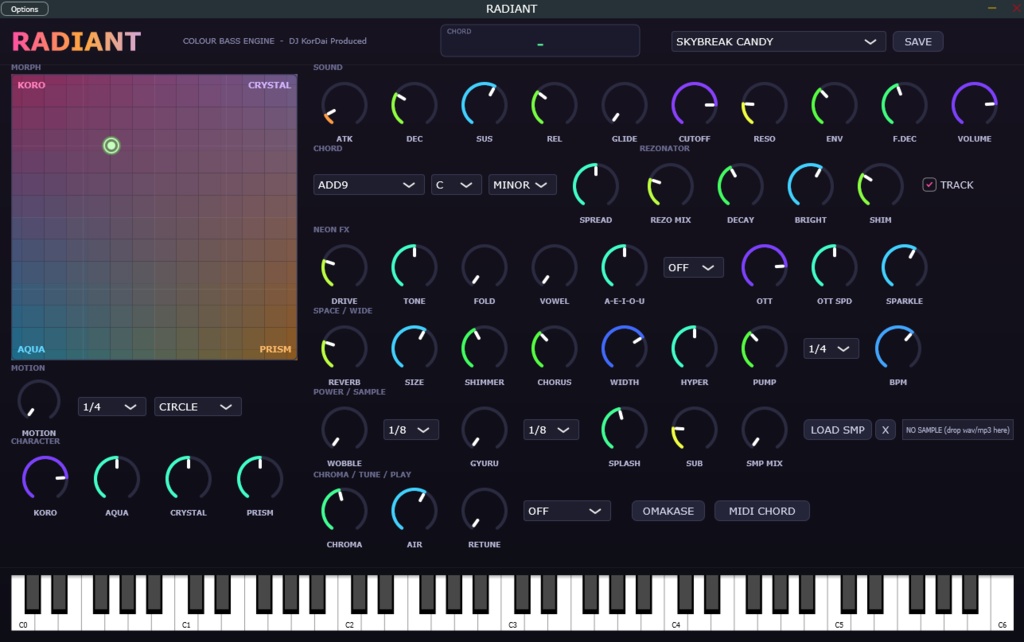Image resolution: width=1024 pixels, height=642 pixels.
Task: Click the ENV envelope knob
Action: click(834, 105)
